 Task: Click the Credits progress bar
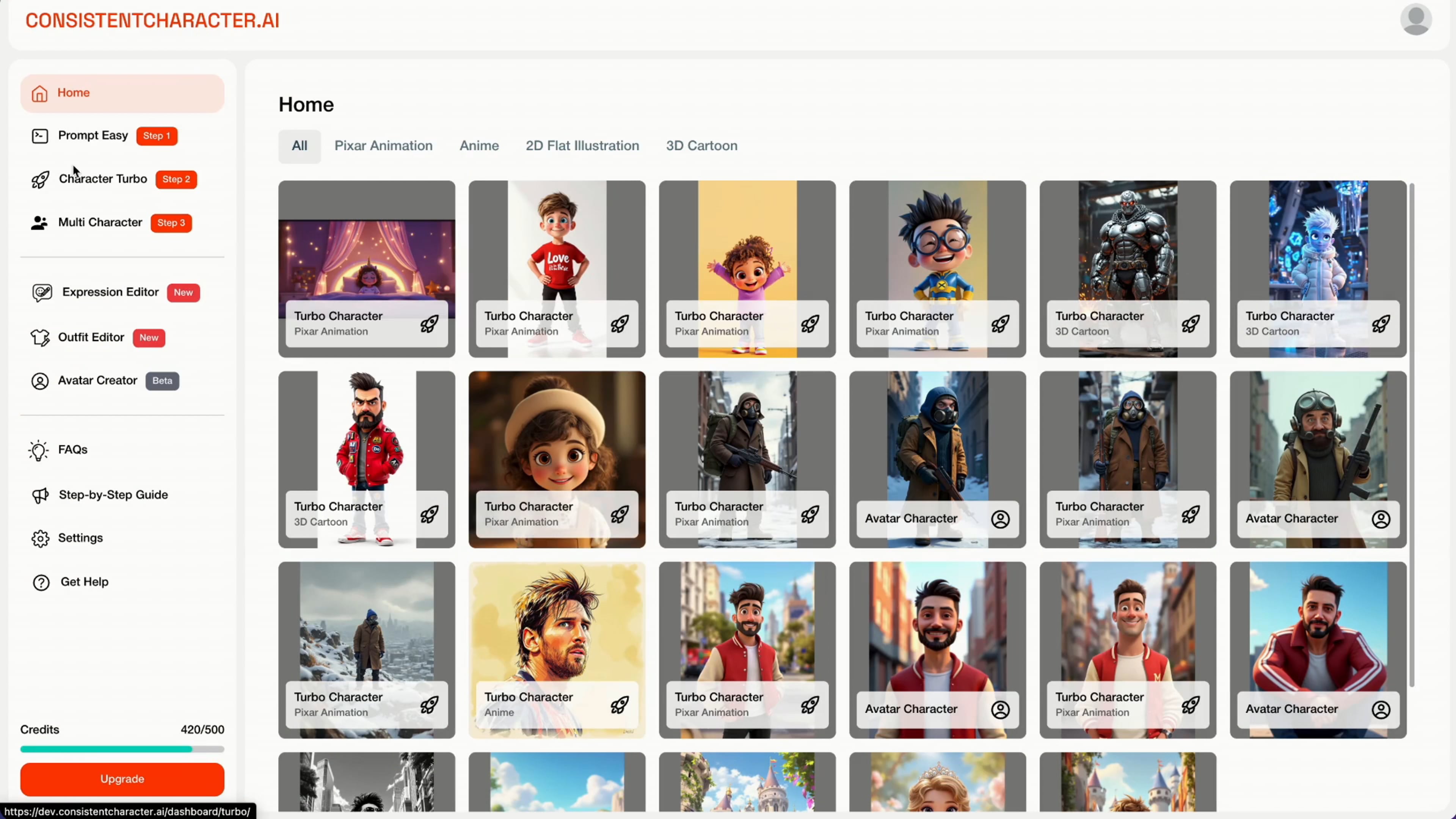122,749
